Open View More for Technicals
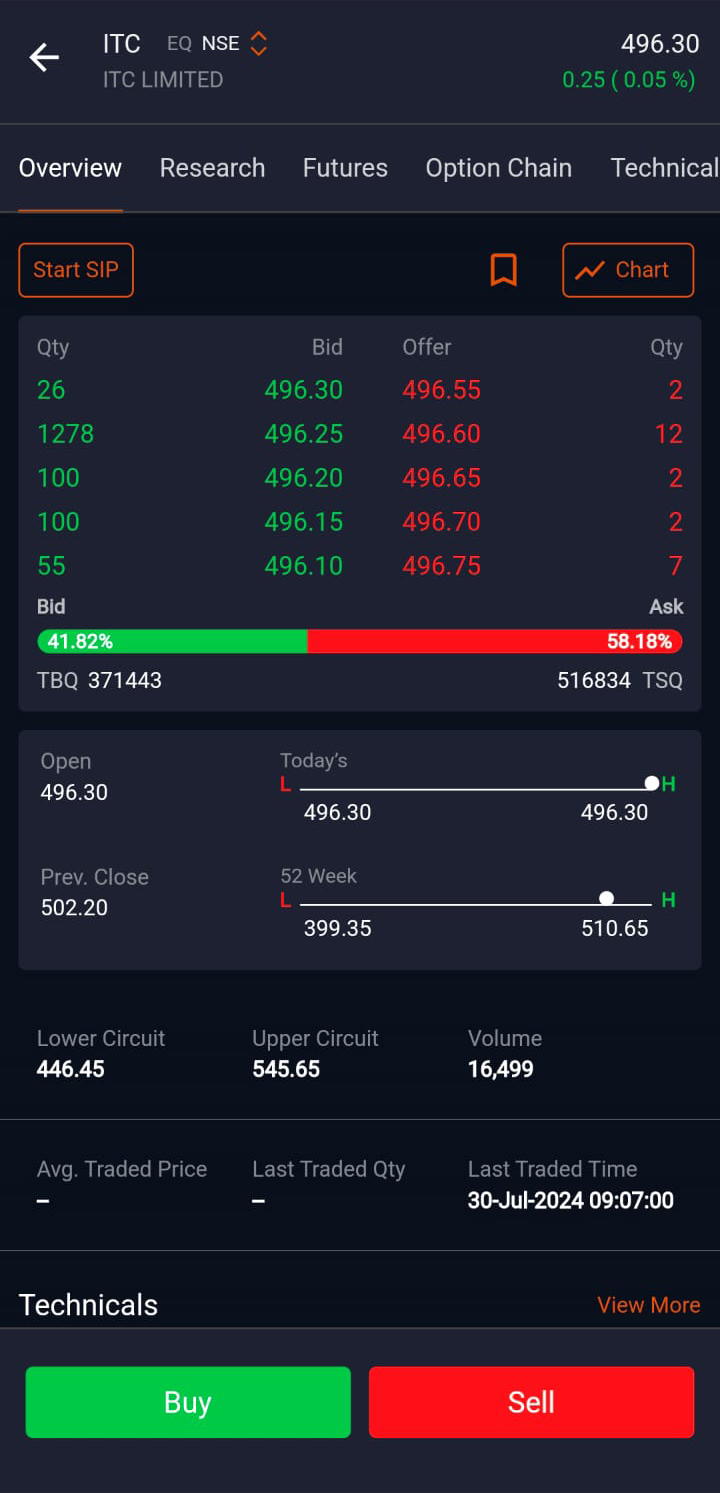 [648, 1305]
